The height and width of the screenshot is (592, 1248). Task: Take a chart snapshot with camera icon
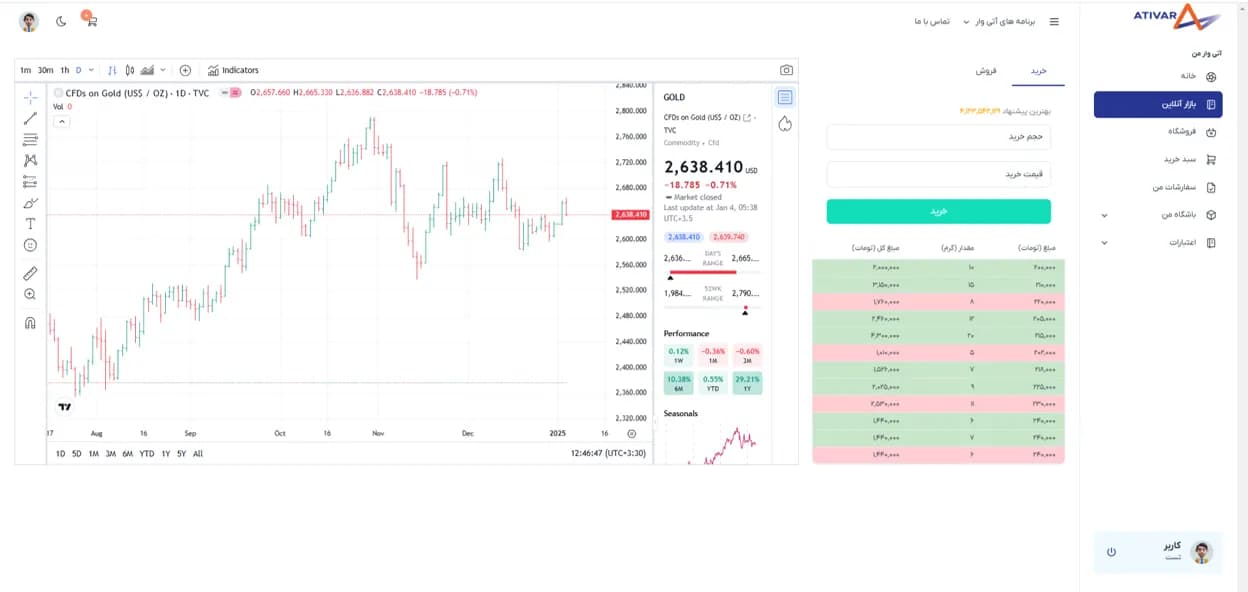[786, 70]
